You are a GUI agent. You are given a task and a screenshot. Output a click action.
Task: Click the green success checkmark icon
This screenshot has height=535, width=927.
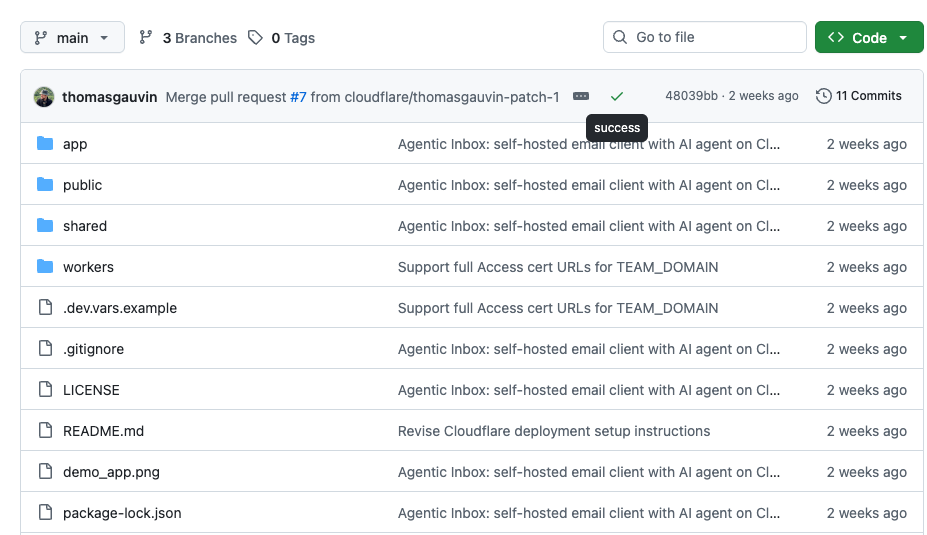pos(617,96)
